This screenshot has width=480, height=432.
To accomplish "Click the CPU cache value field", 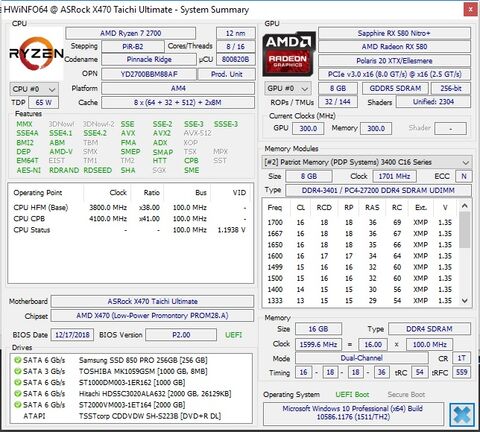I will tap(178, 103).
